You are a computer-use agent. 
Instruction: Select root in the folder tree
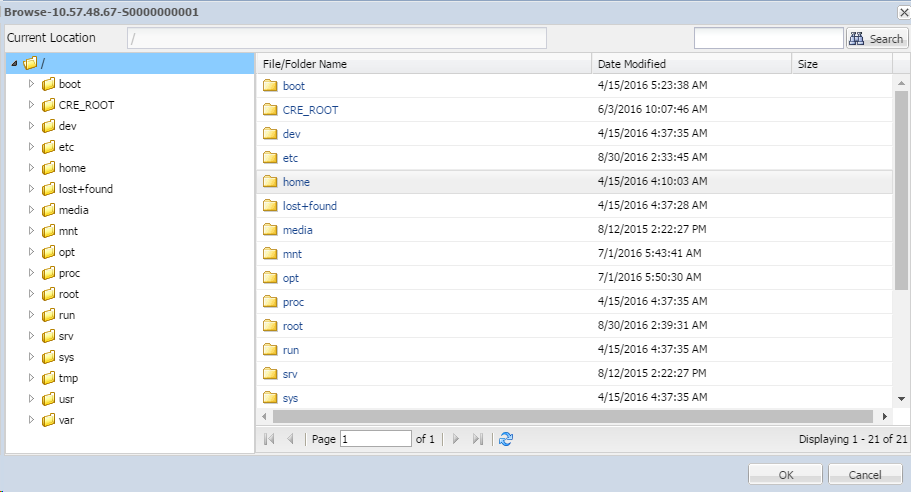(69, 294)
